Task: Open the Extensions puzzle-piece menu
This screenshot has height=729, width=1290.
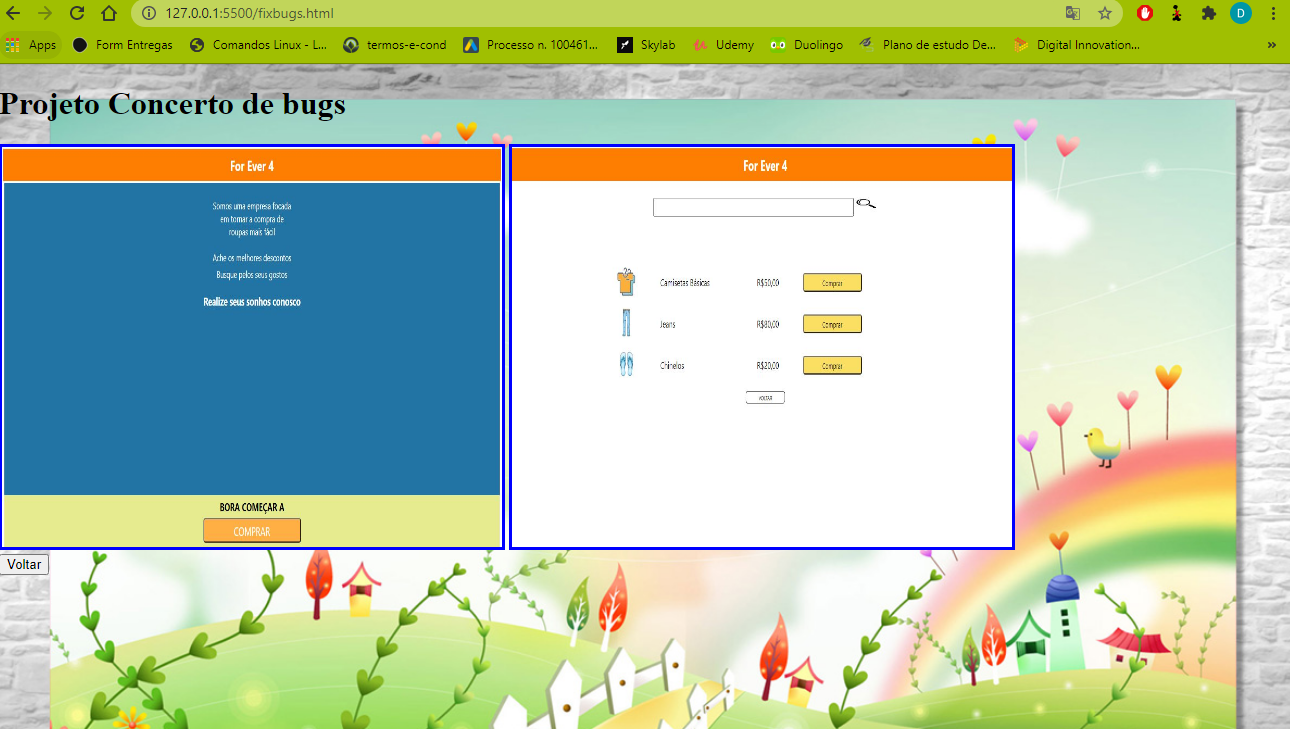Action: 1209,13
